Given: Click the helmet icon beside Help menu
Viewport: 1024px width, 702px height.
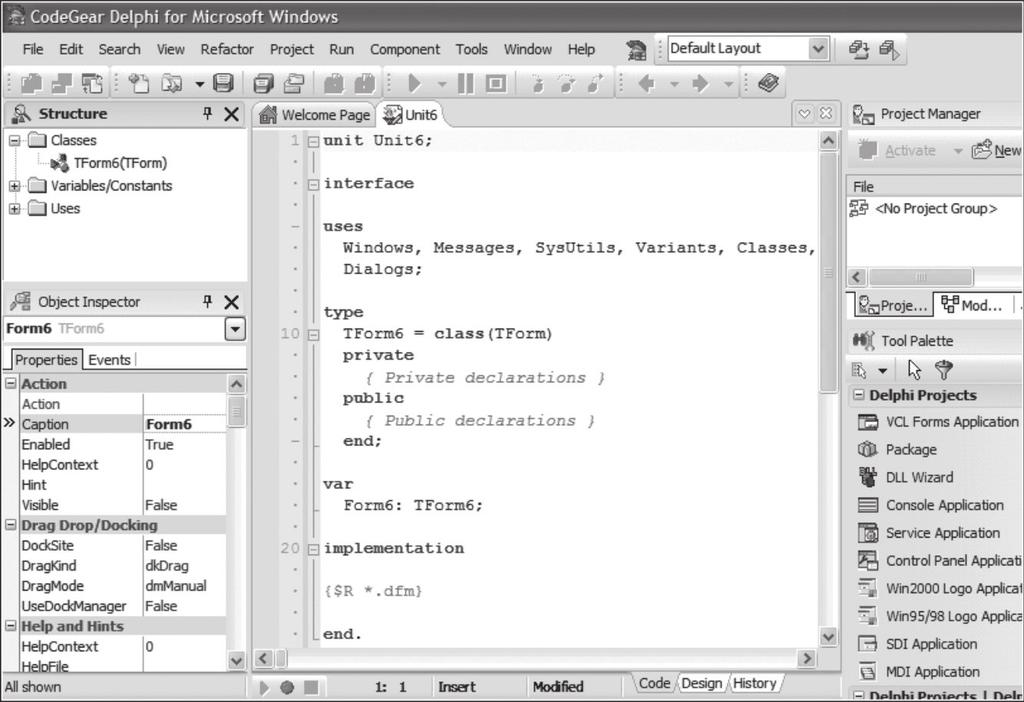Looking at the screenshot, I should point(635,50).
